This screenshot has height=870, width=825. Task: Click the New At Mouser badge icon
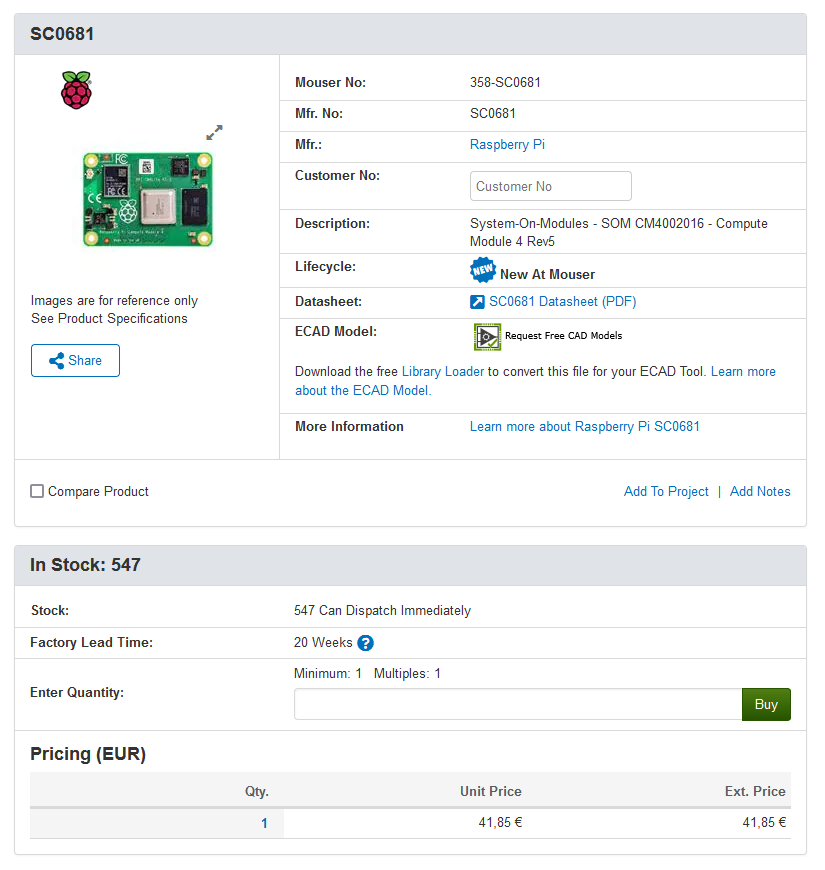(483, 270)
